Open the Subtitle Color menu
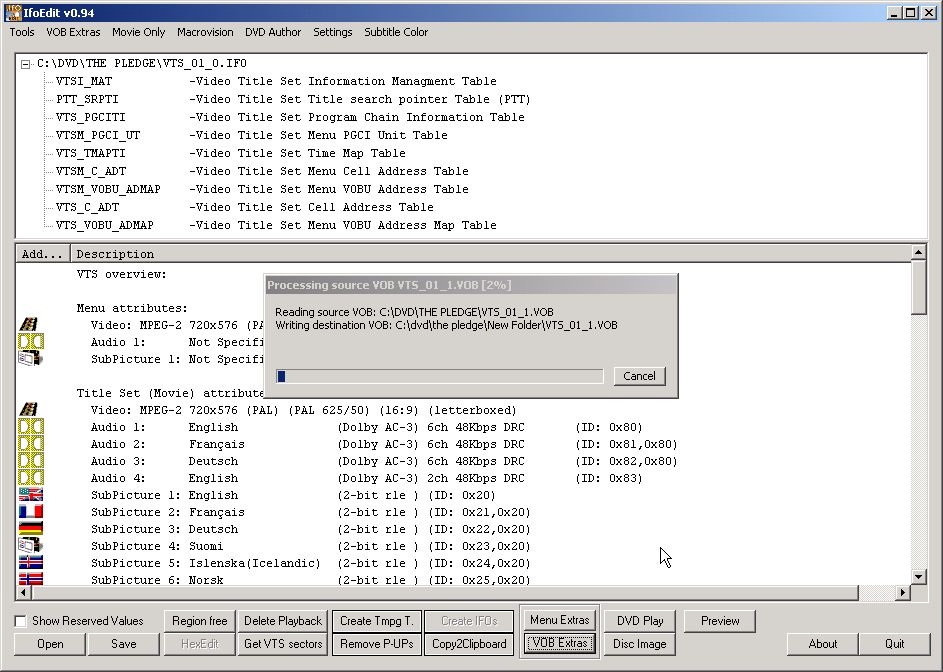 [396, 32]
